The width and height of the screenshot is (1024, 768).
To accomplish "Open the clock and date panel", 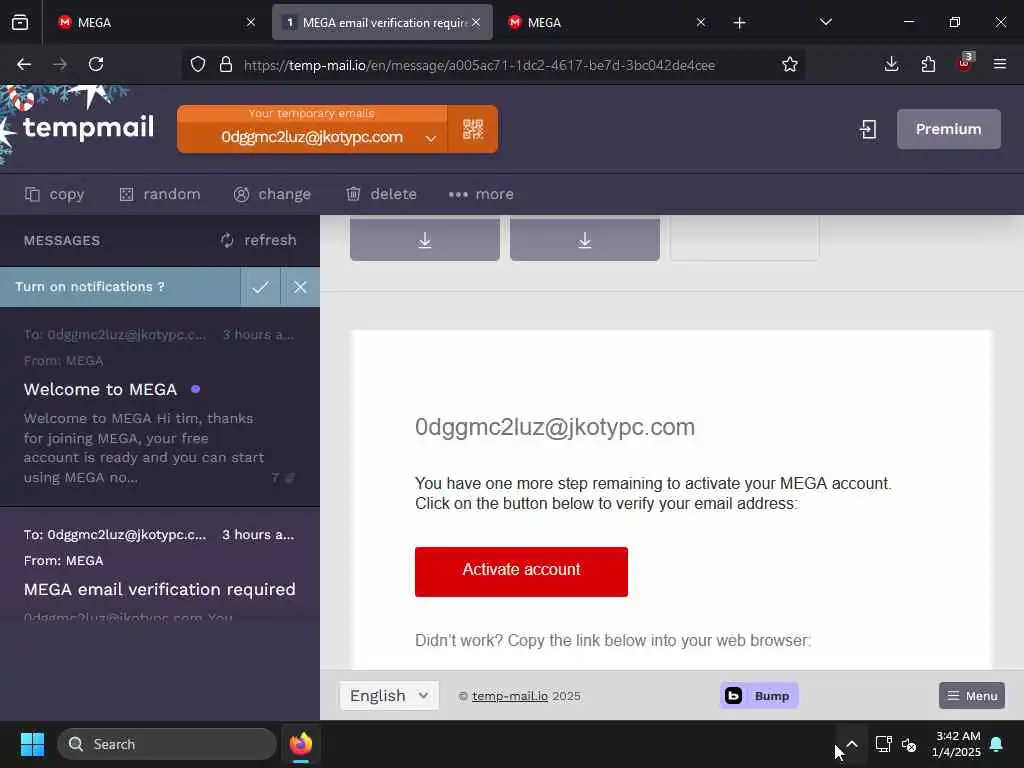I will (x=957, y=744).
